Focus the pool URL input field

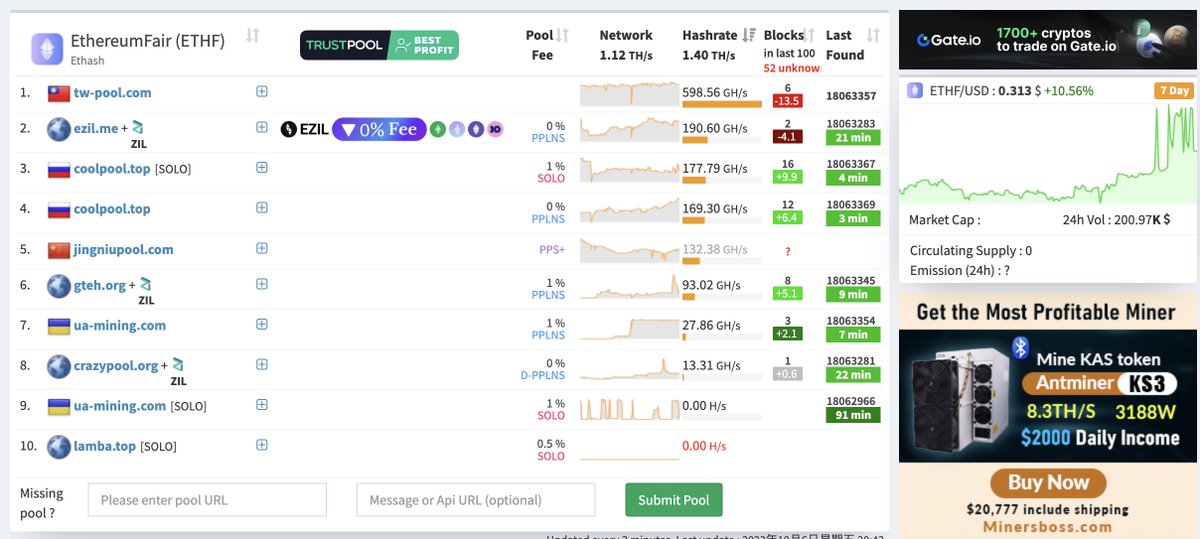[208, 500]
